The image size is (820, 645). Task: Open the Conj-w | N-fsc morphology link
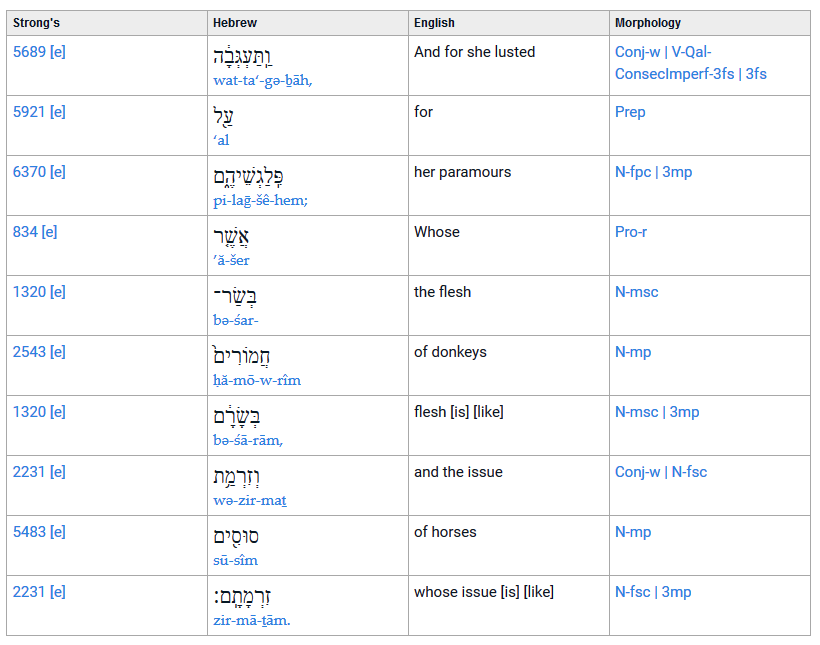[661, 472]
